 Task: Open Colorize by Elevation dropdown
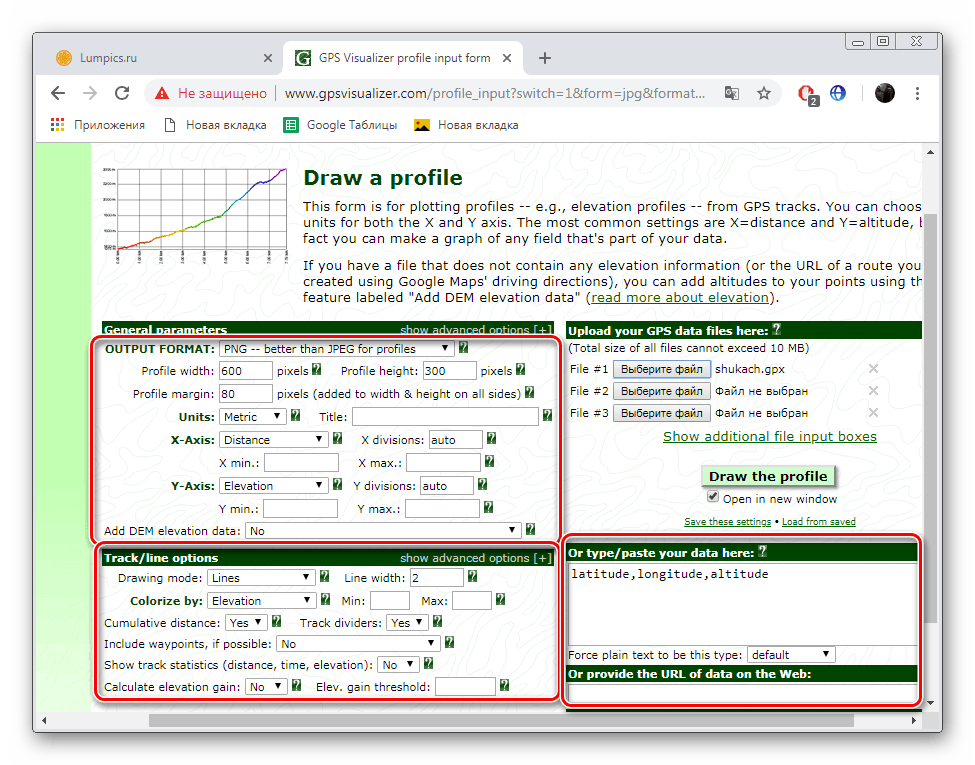coord(262,601)
